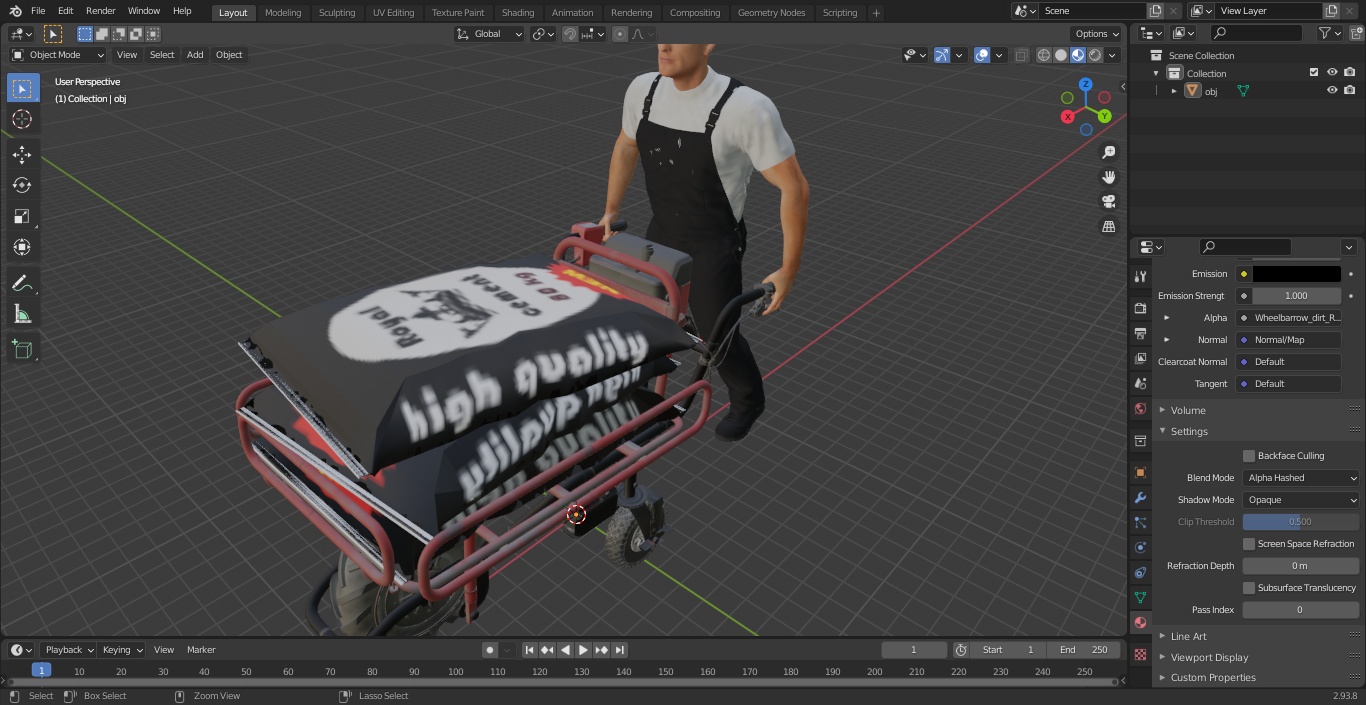Jump to timeline end frame button
The height and width of the screenshot is (705, 1366).
pyautogui.click(x=620, y=650)
